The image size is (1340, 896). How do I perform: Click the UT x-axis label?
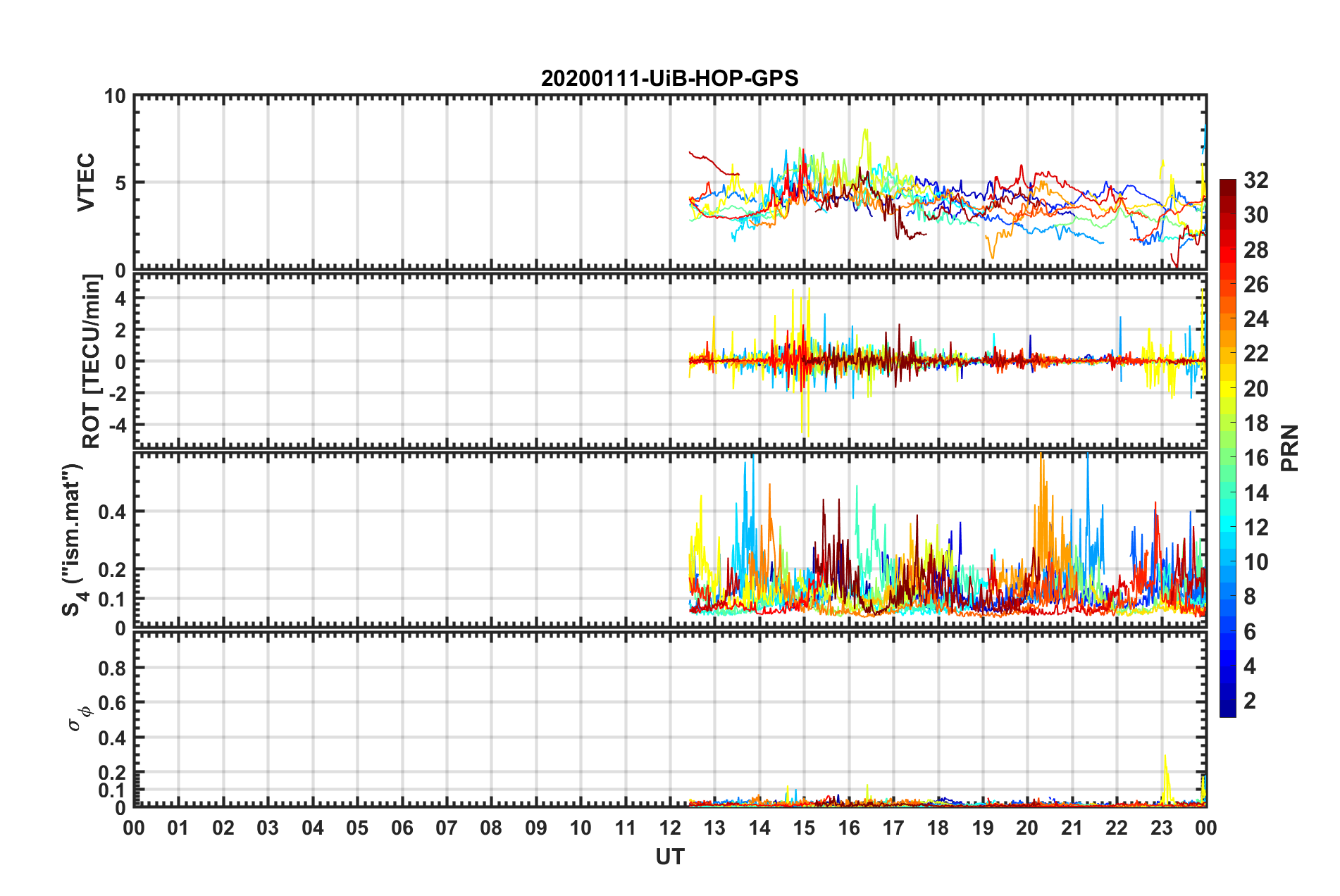click(x=669, y=857)
